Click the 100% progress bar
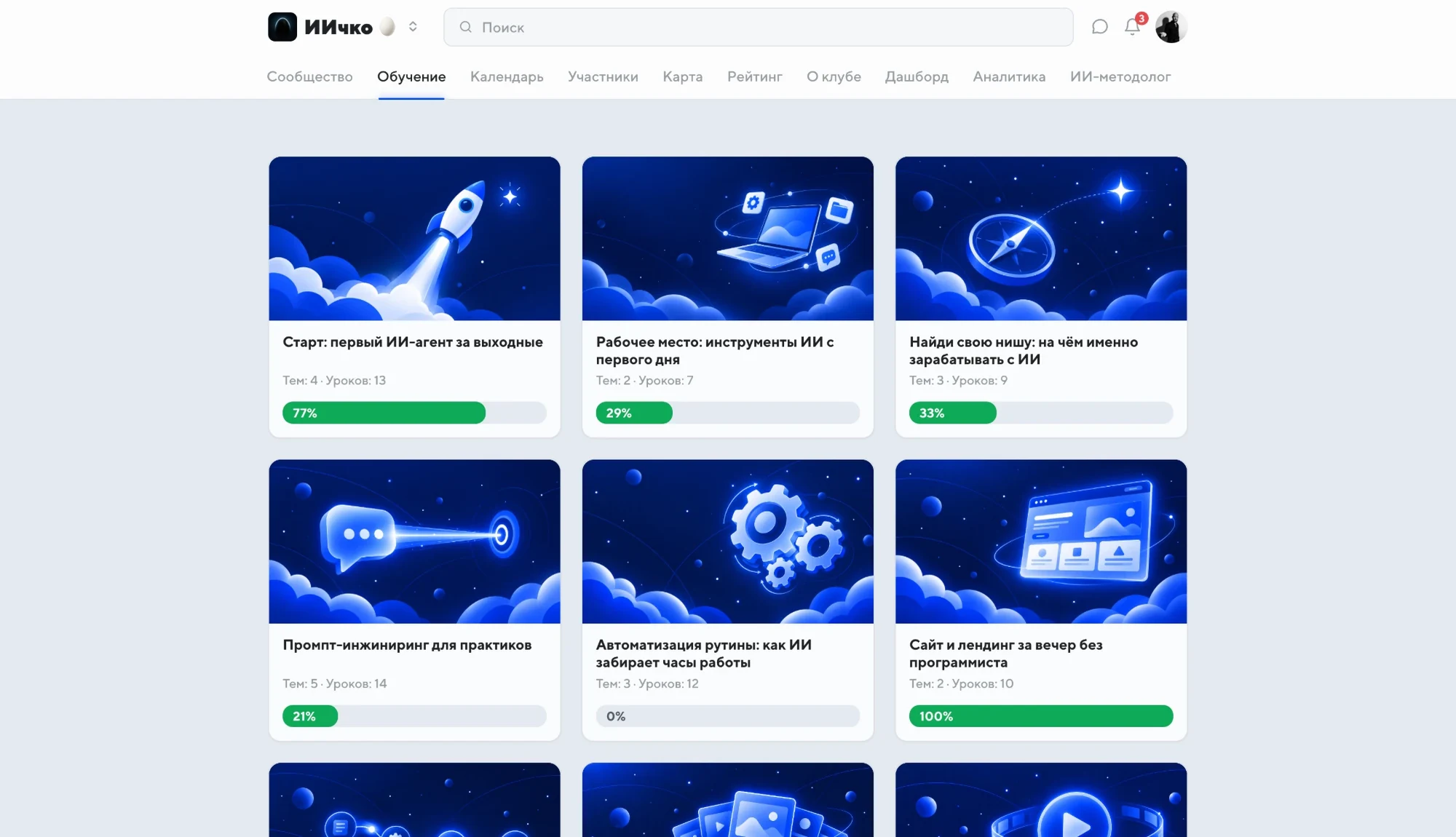The height and width of the screenshot is (837, 1456). tap(1041, 715)
